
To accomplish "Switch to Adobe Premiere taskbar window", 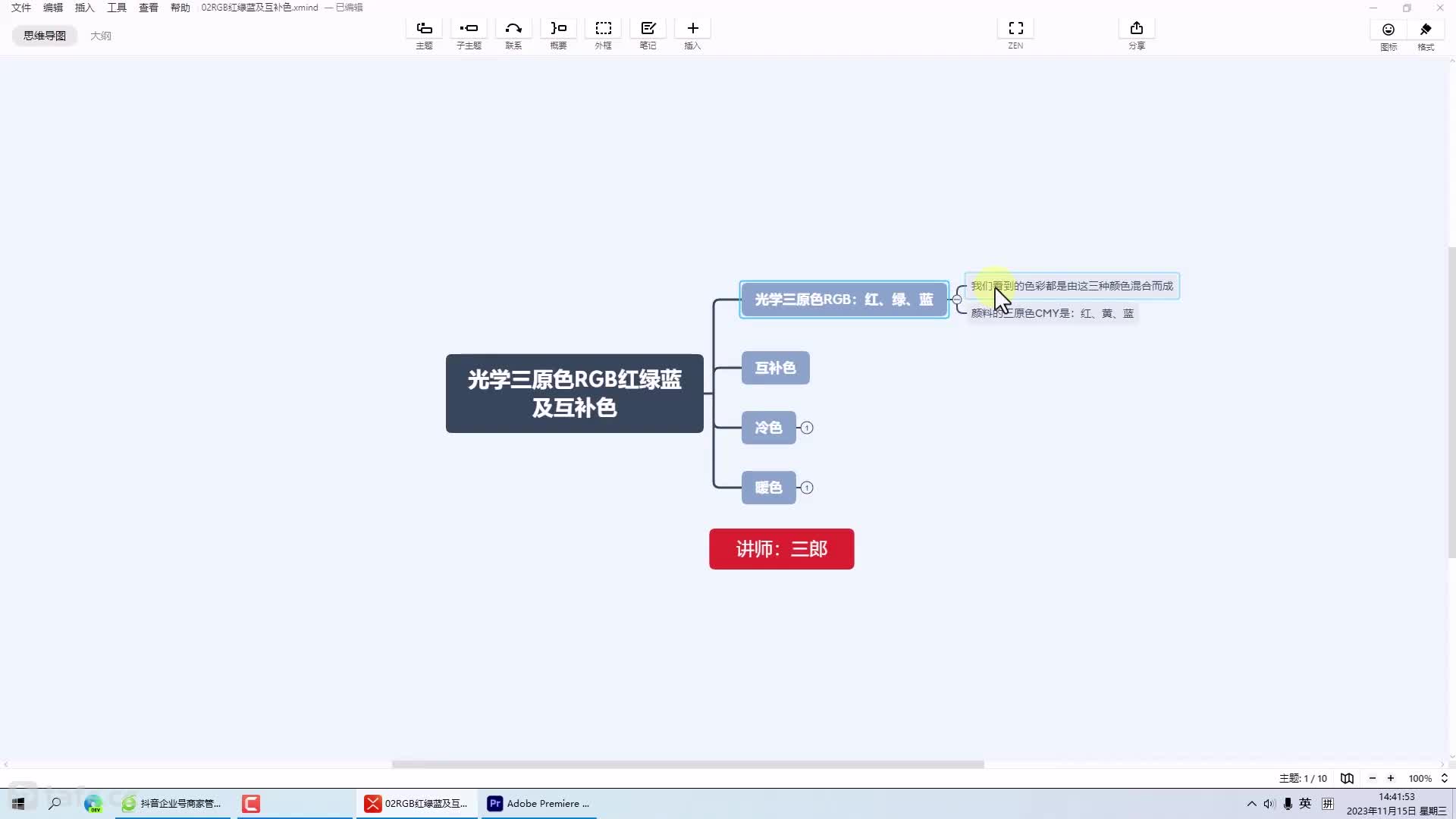I will [x=538, y=803].
